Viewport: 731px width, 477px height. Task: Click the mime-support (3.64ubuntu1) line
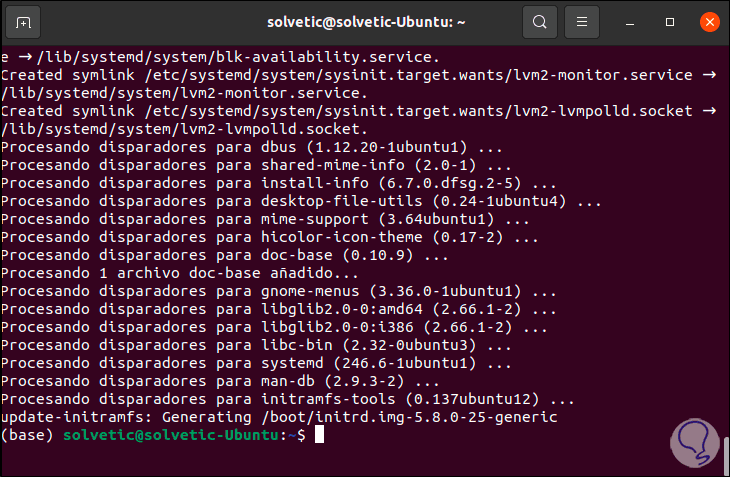[x=265, y=219]
